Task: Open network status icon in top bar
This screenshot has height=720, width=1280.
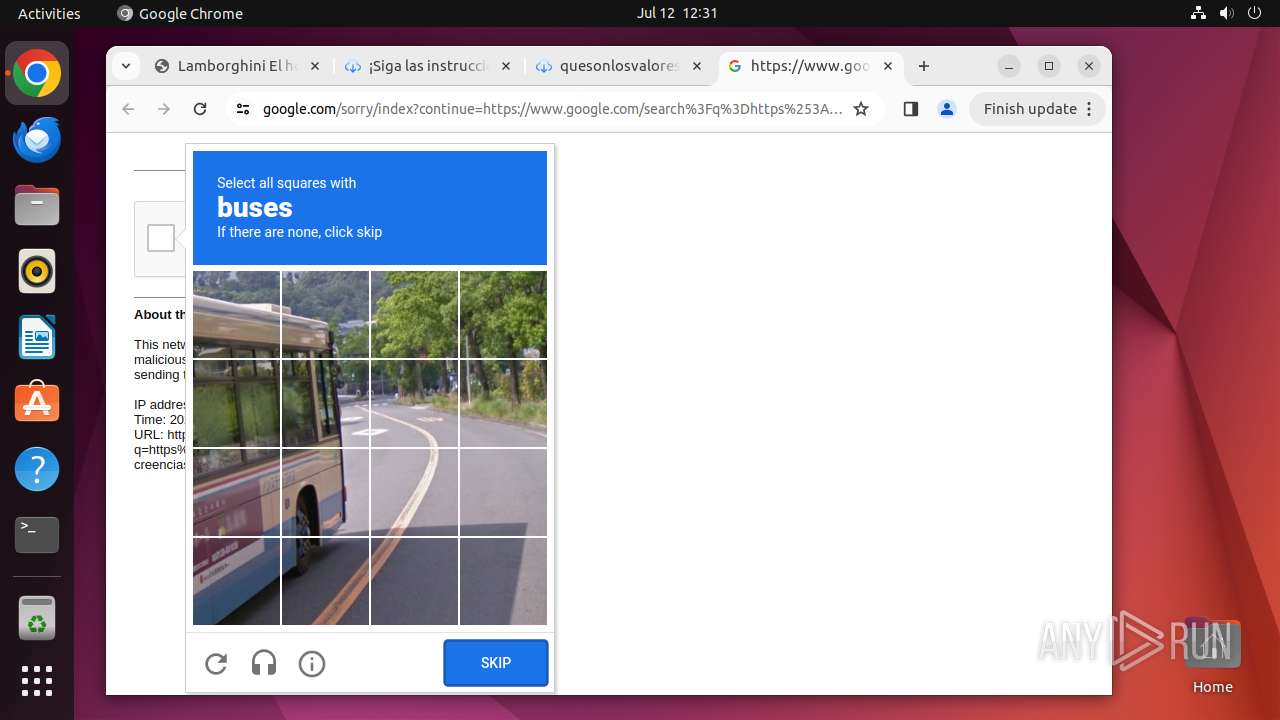Action: (1198, 13)
